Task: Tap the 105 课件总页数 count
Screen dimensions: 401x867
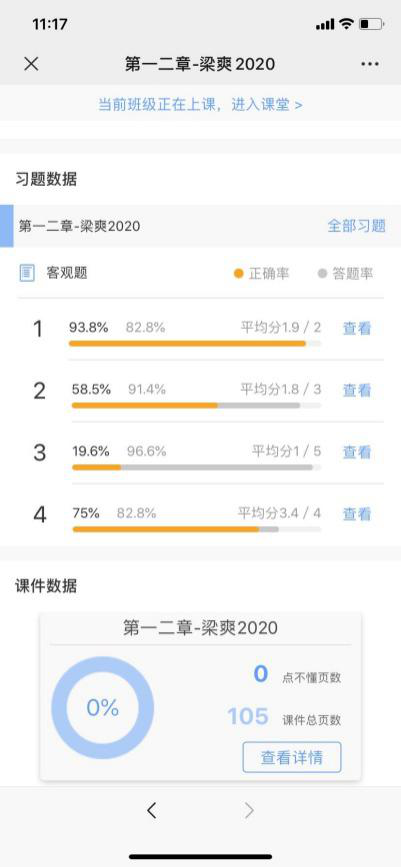Action: tap(248, 717)
